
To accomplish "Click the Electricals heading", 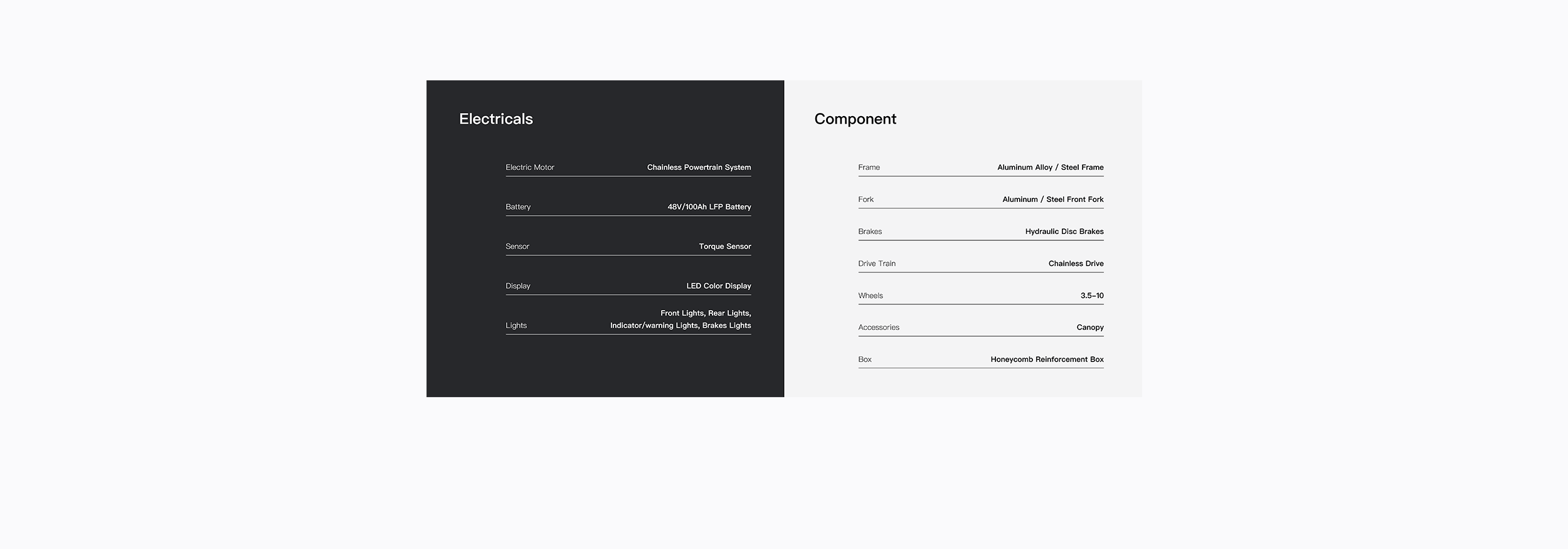I will pos(495,119).
